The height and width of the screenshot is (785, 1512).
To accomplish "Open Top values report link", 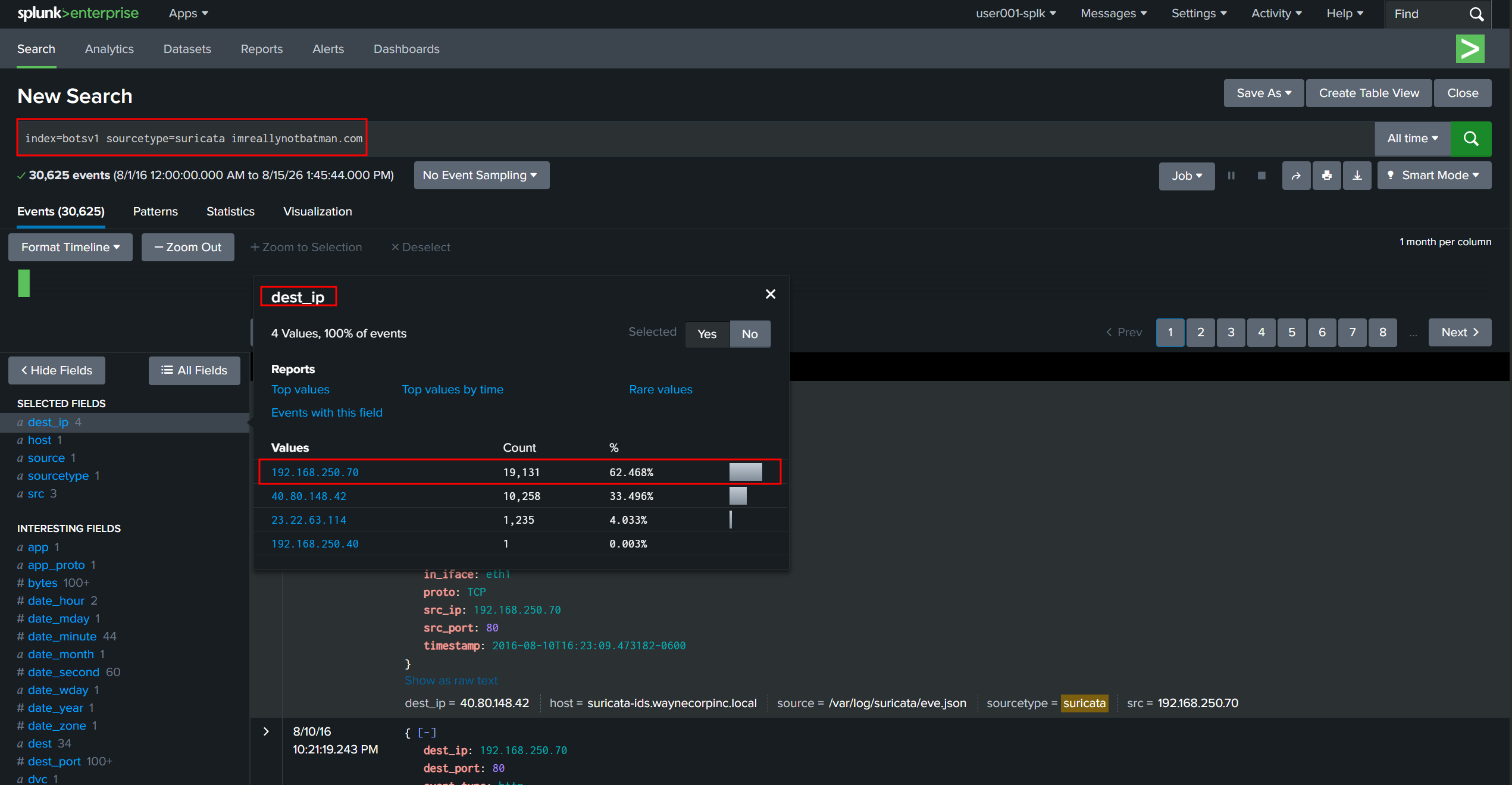I will click(x=300, y=389).
